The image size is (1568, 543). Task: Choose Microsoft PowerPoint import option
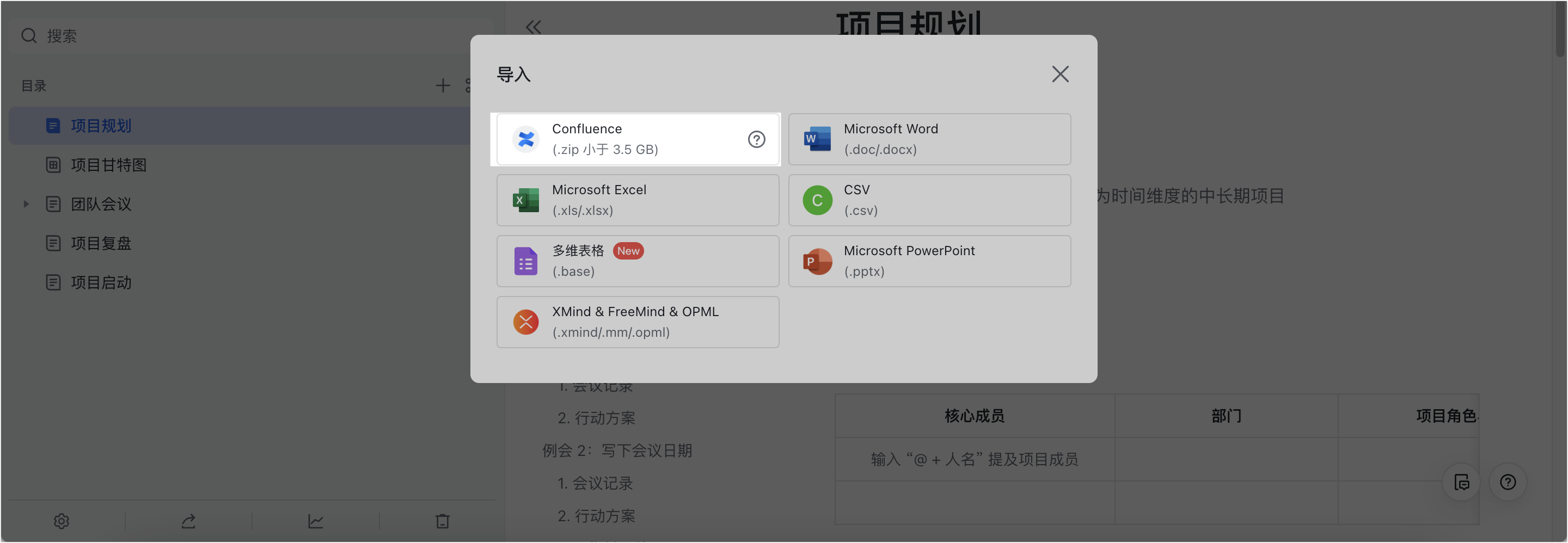pyautogui.click(x=929, y=261)
